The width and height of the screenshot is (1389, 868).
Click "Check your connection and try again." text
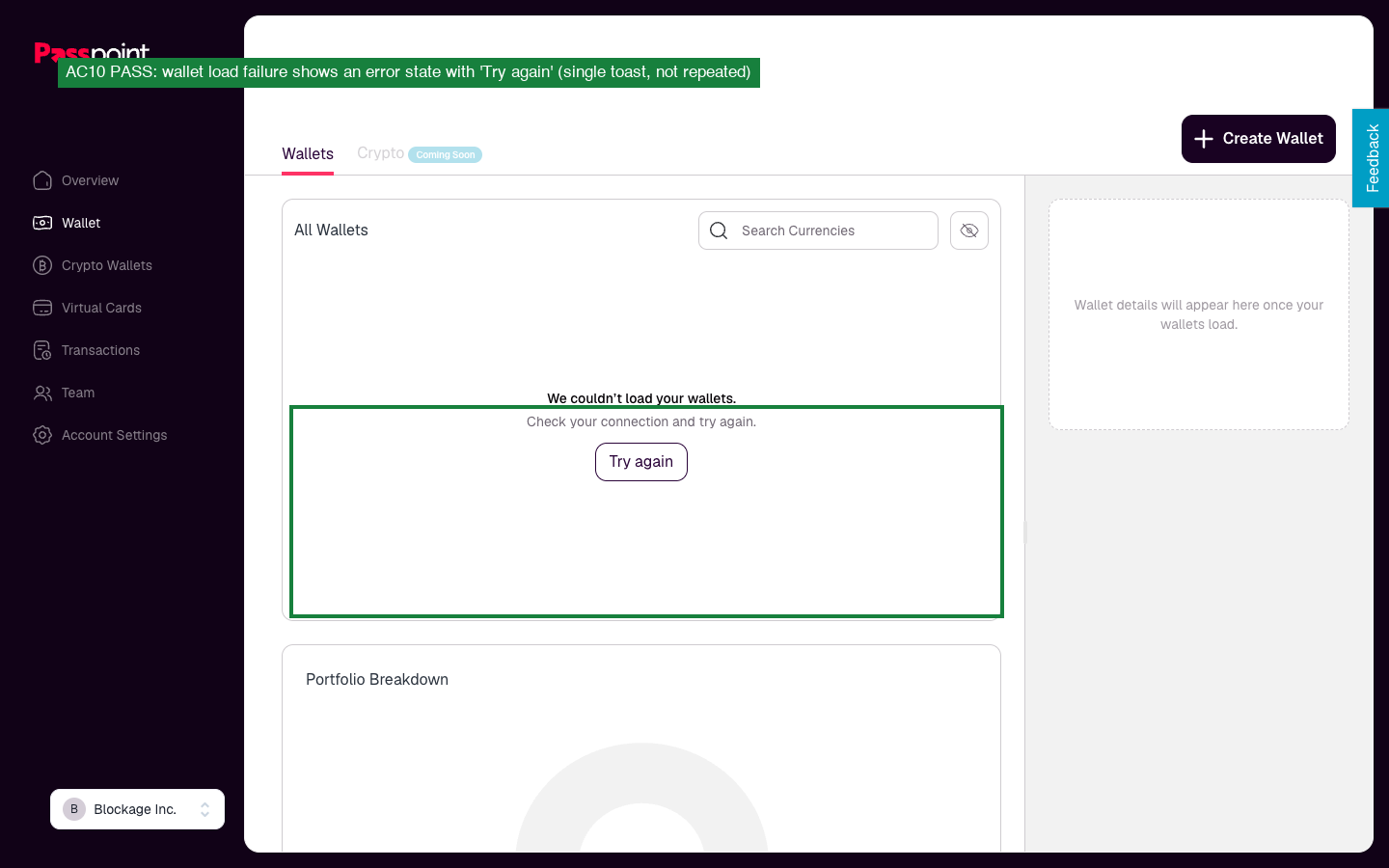(641, 421)
